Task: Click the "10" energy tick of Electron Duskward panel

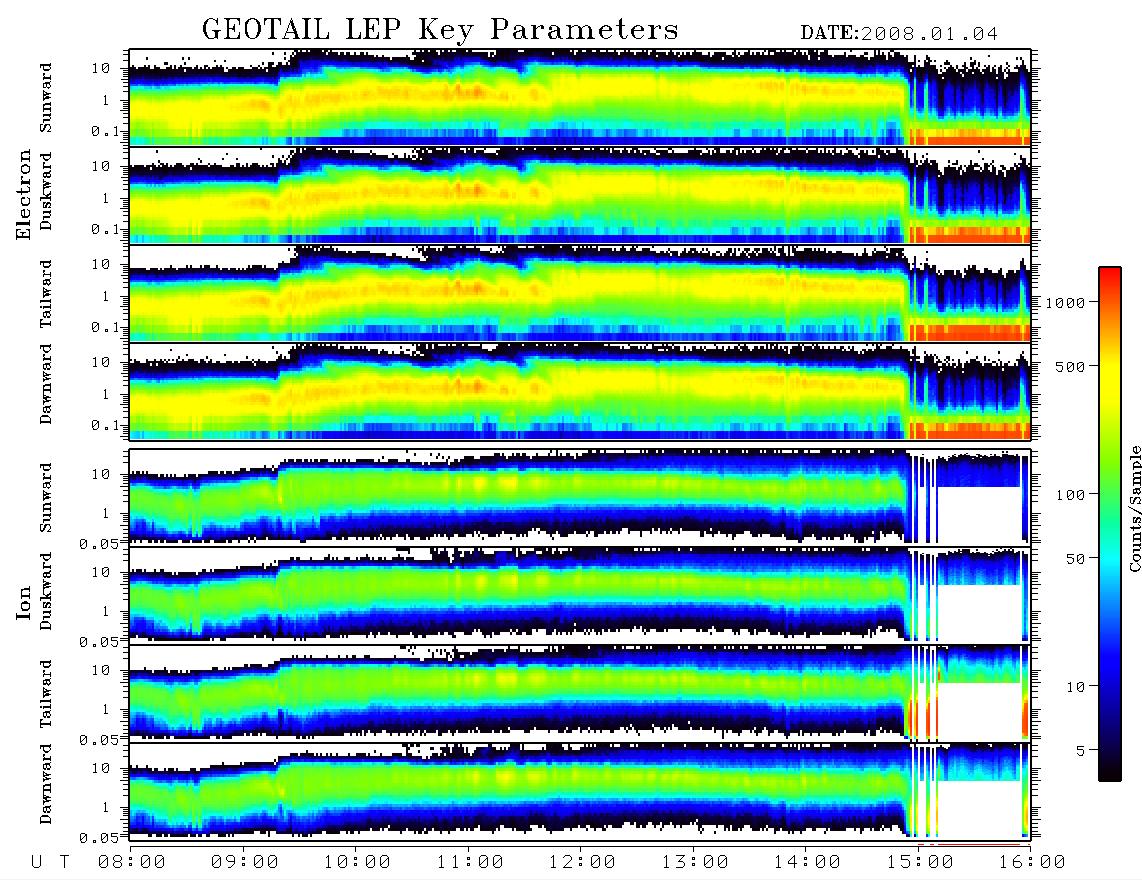Action: point(101,166)
